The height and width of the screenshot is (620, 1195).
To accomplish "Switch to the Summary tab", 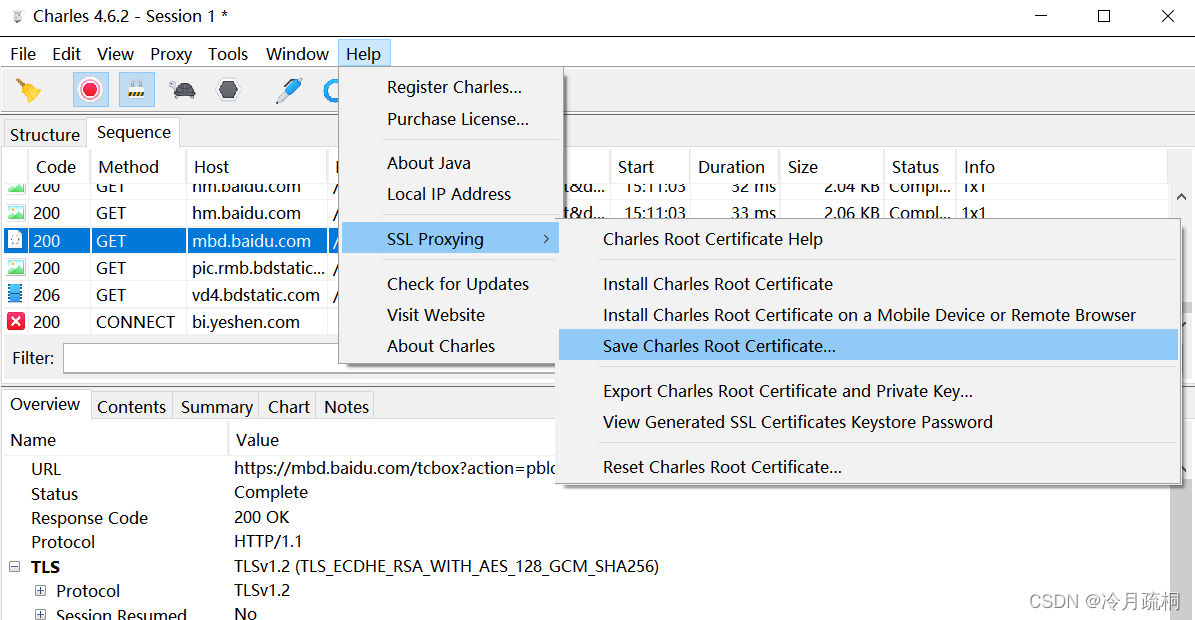I will (x=216, y=407).
